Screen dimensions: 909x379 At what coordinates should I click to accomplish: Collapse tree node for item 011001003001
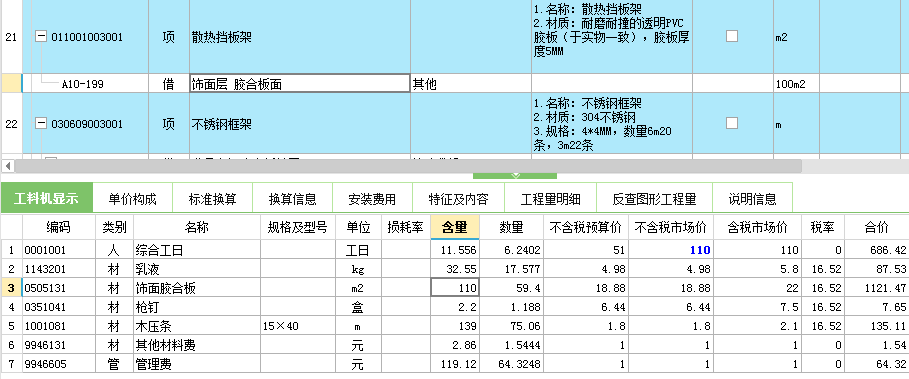point(41,37)
